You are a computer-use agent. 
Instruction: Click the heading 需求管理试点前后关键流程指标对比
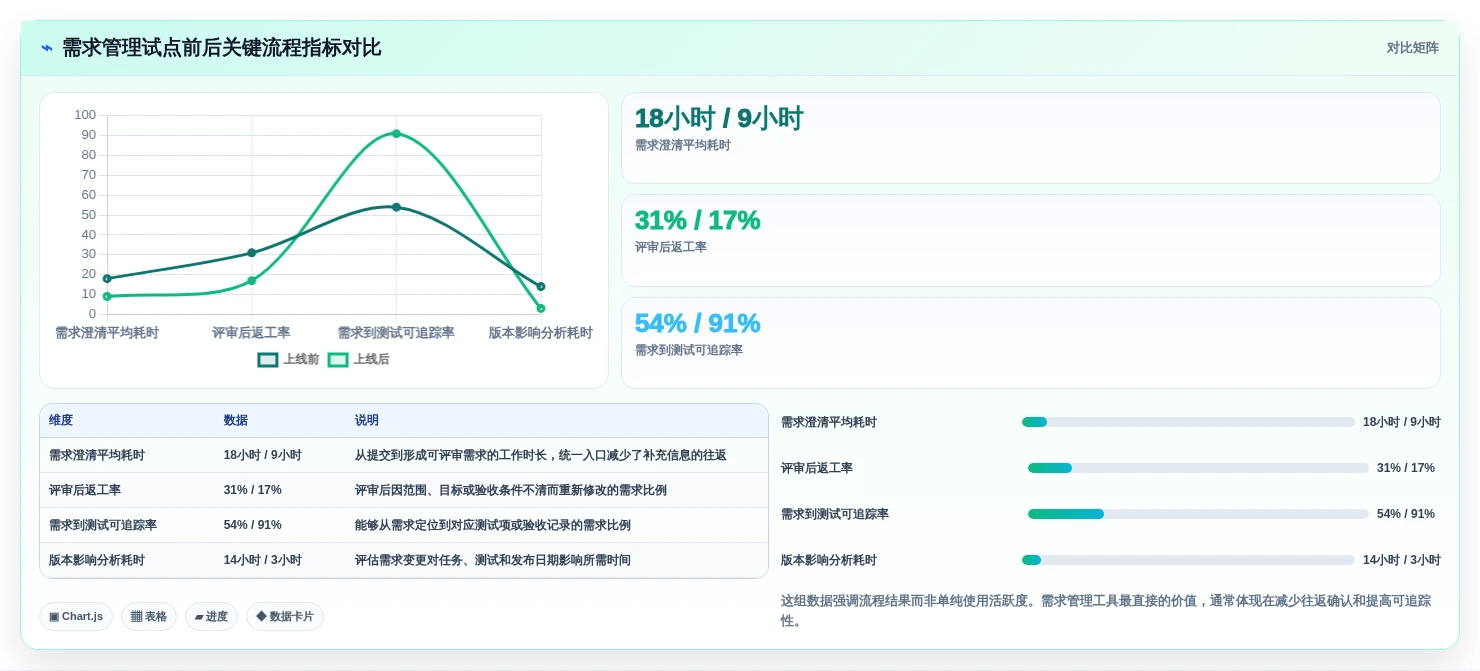[222, 48]
